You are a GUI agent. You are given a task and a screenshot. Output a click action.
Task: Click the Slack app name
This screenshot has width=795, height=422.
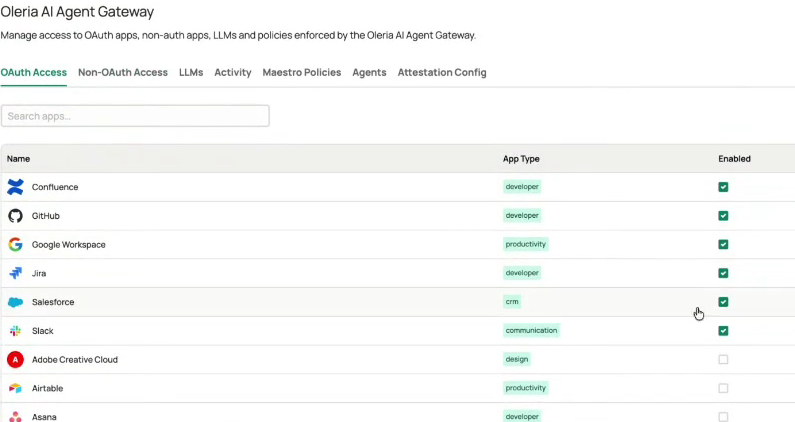pyautogui.click(x=43, y=331)
